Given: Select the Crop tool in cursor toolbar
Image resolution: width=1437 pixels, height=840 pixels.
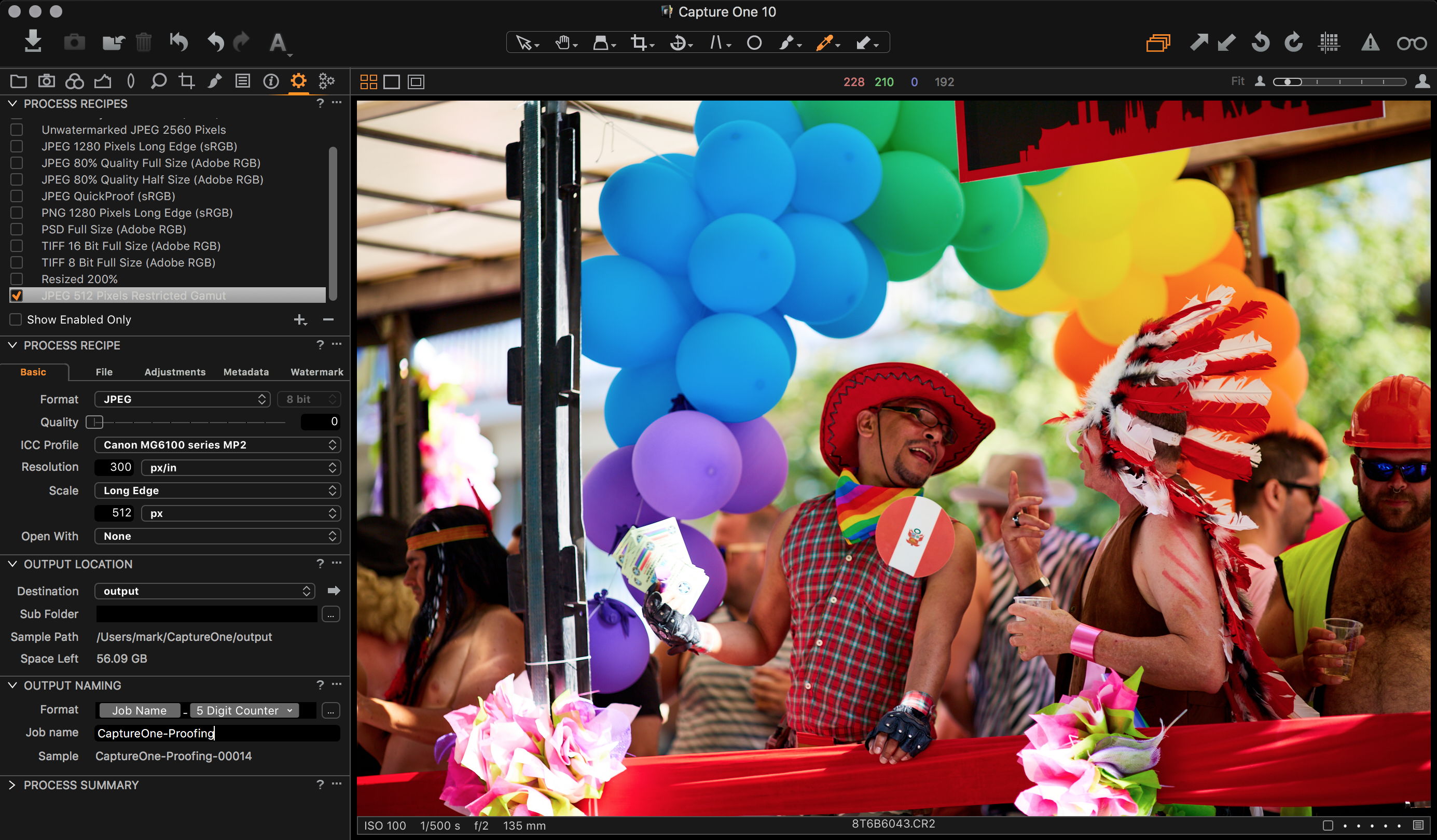Looking at the screenshot, I should [x=639, y=43].
